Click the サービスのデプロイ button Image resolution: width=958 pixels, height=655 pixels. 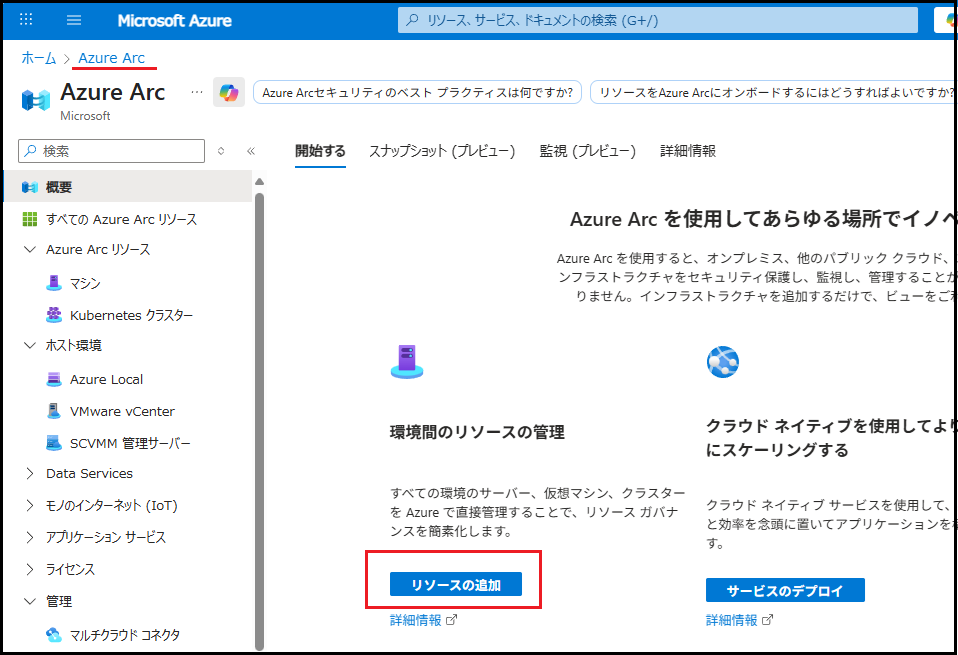785,589
